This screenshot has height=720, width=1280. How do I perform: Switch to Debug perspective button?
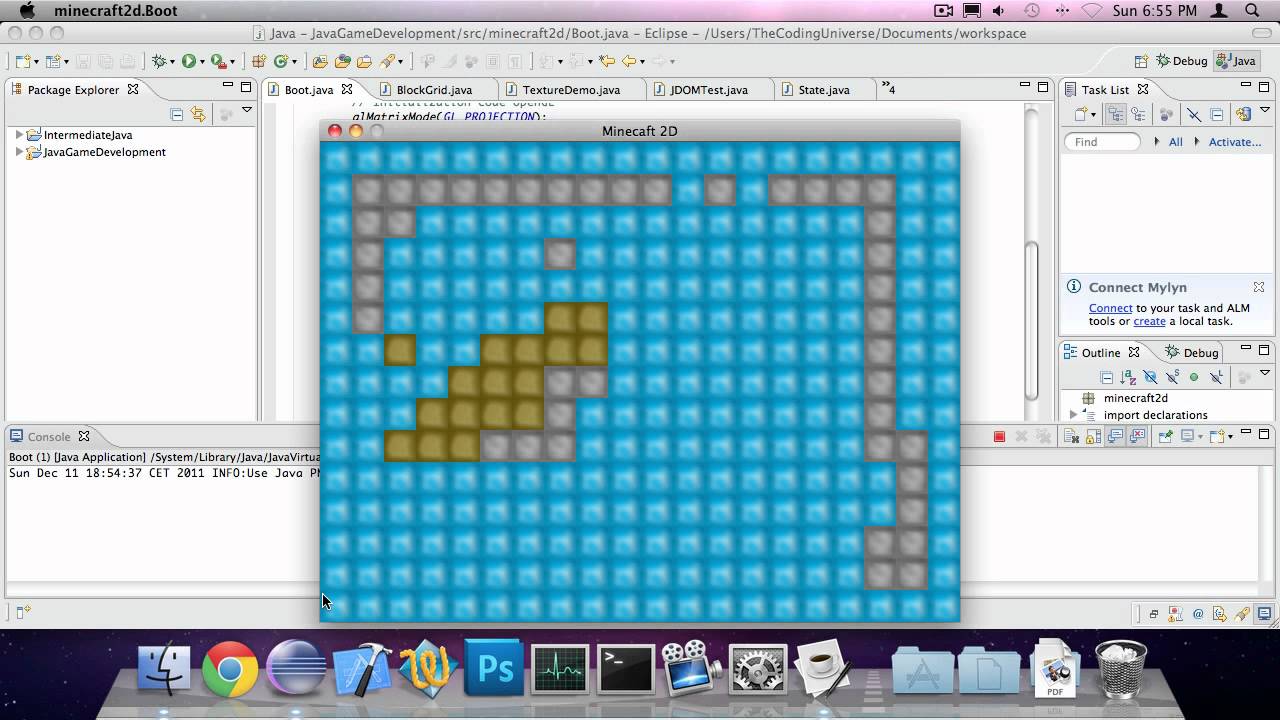point(1181,61)
